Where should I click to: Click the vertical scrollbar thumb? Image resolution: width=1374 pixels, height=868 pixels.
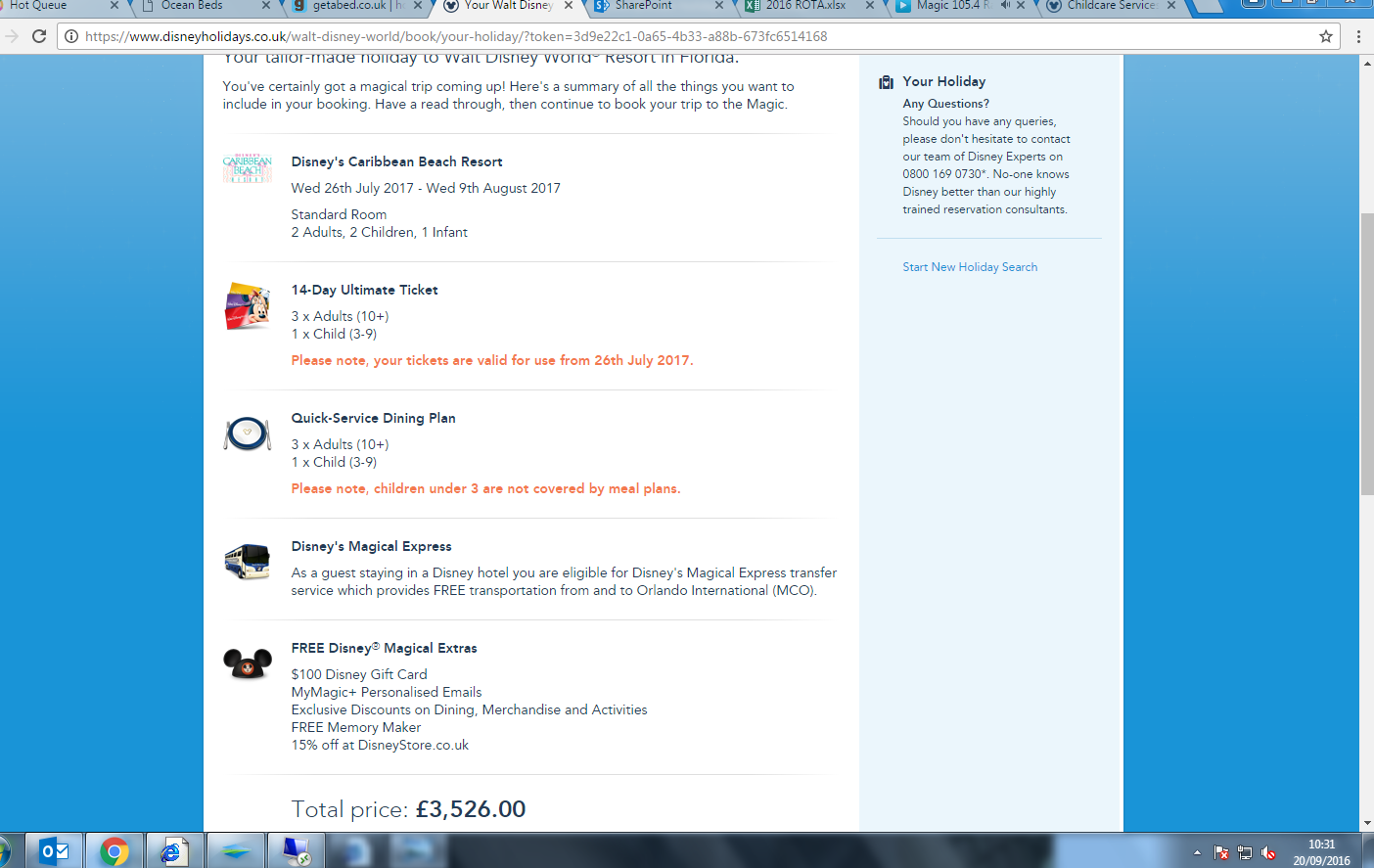click(1366, 353)
